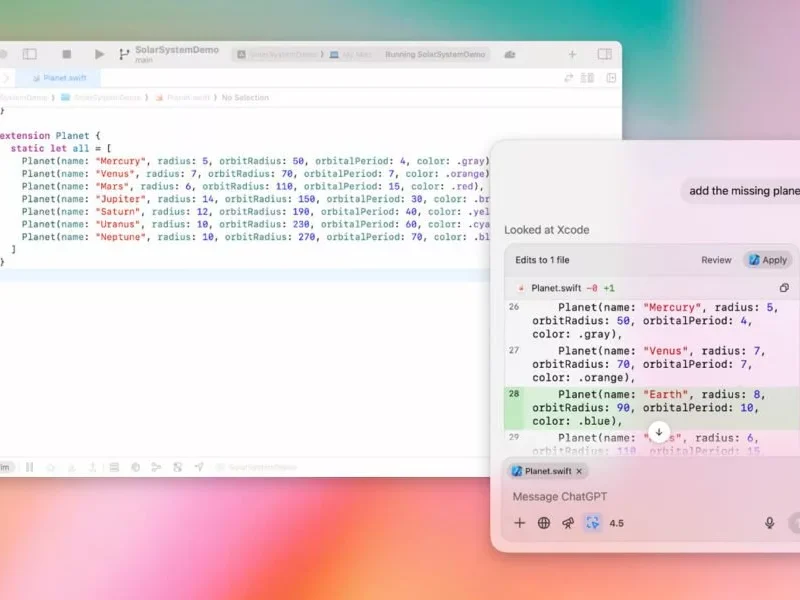The height and width of the screenshot is (600, 800).
Task: Click the tools icon beside the globe
Action: pos(568,523)
